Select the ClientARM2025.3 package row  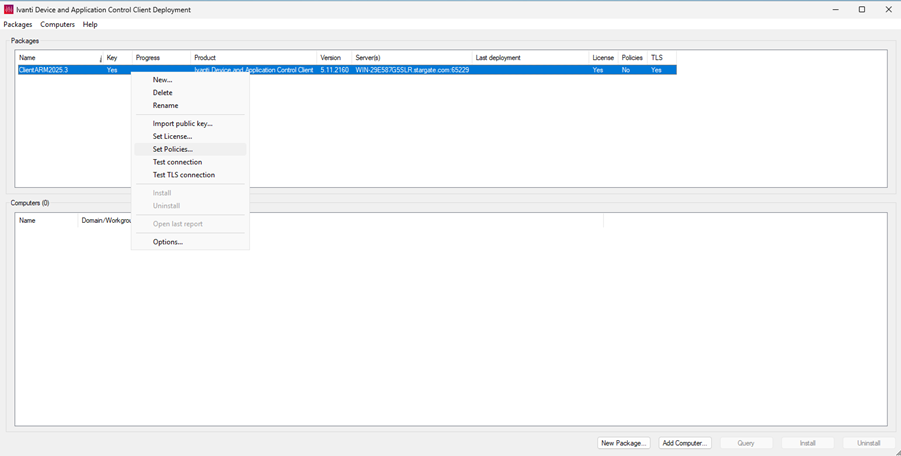(x=60, y=70)
